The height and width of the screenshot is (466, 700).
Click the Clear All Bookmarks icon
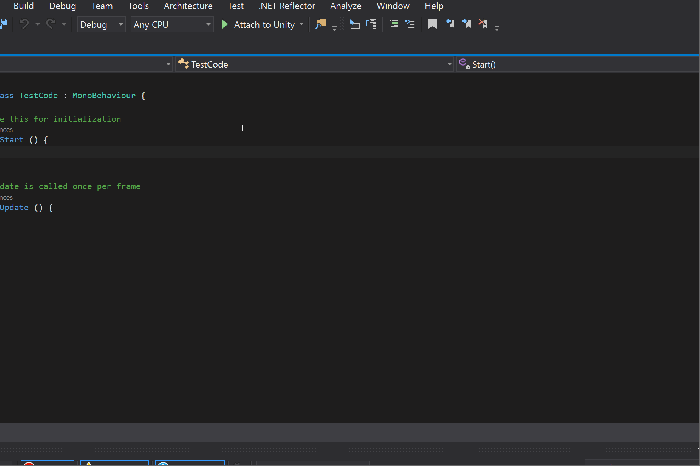(x=483, y=24)
